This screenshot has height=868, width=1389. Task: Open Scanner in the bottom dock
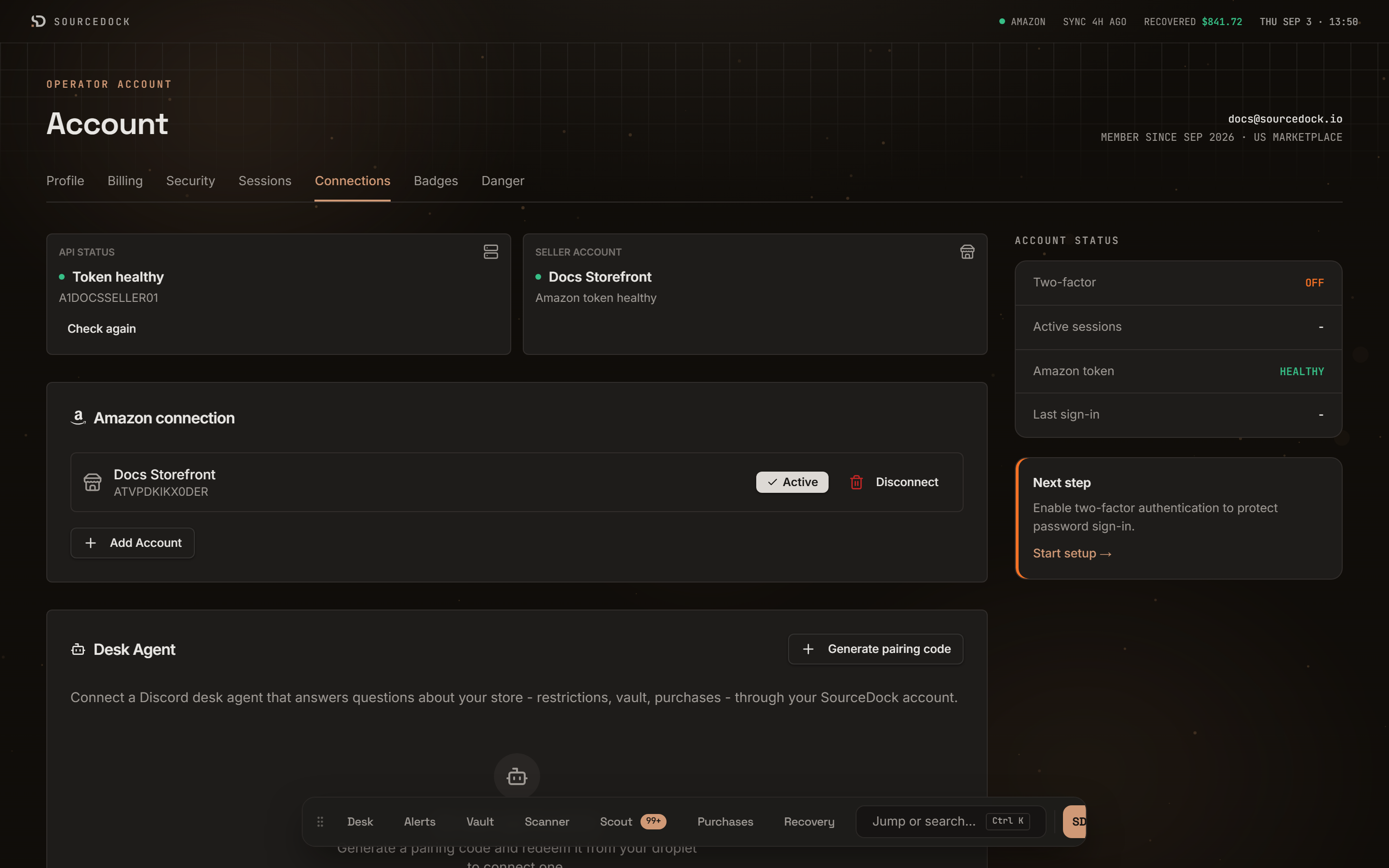(546, 822)
